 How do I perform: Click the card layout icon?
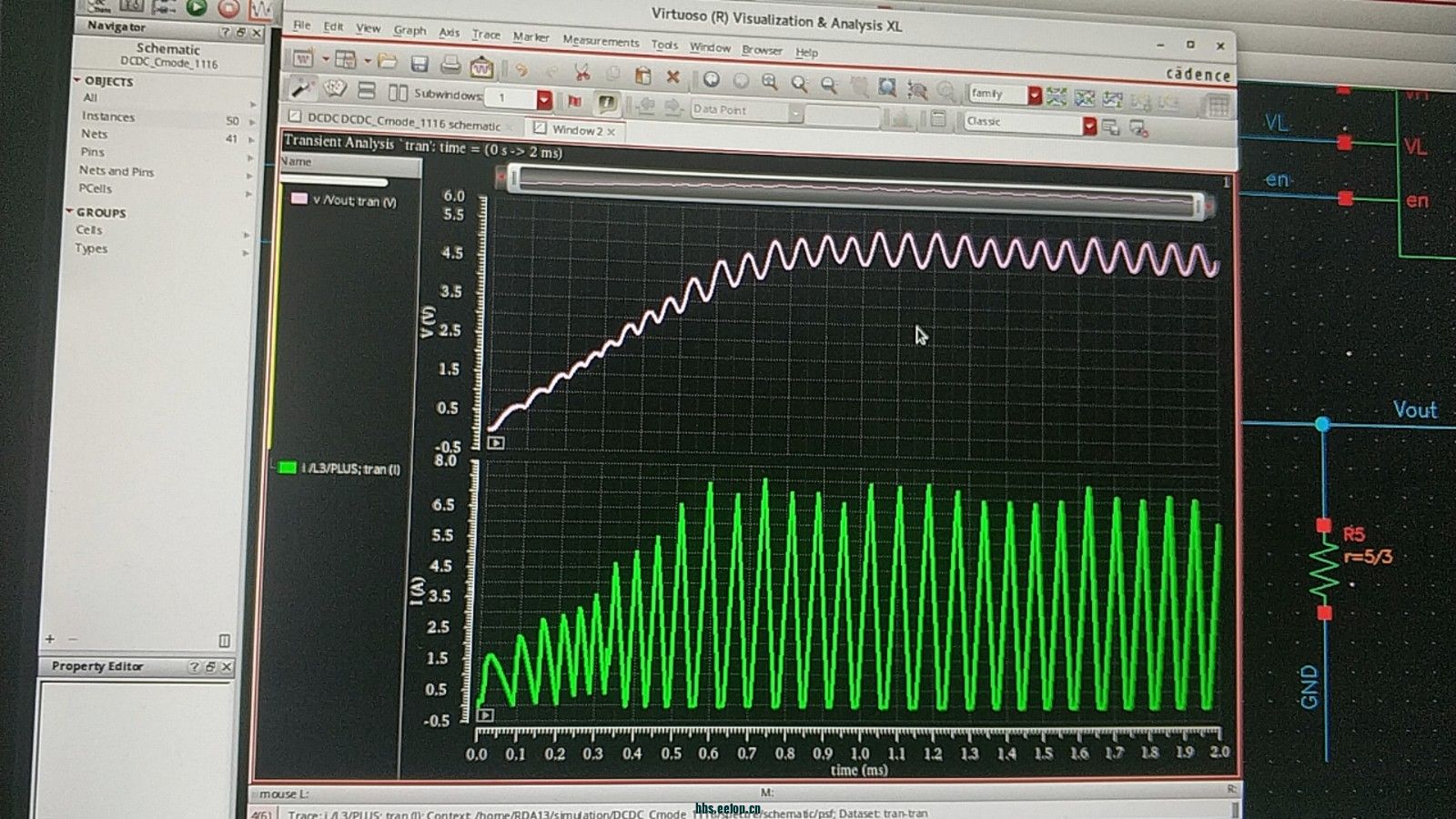(336, 88)
